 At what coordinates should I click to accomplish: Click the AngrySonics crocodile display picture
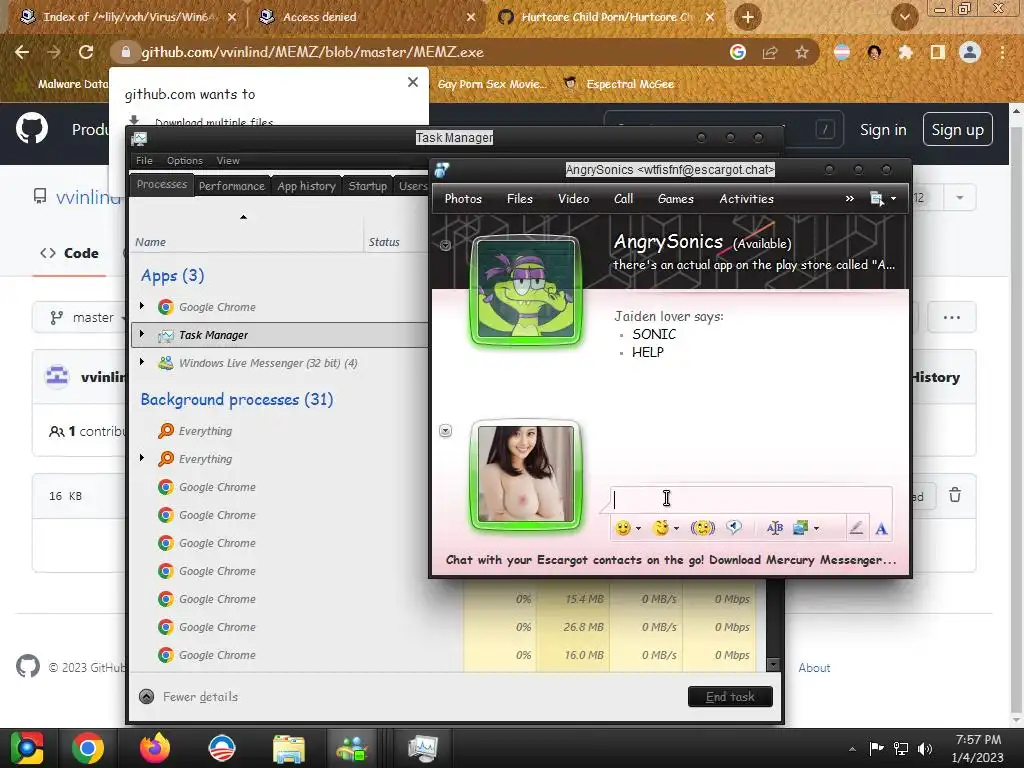[526, 291]
